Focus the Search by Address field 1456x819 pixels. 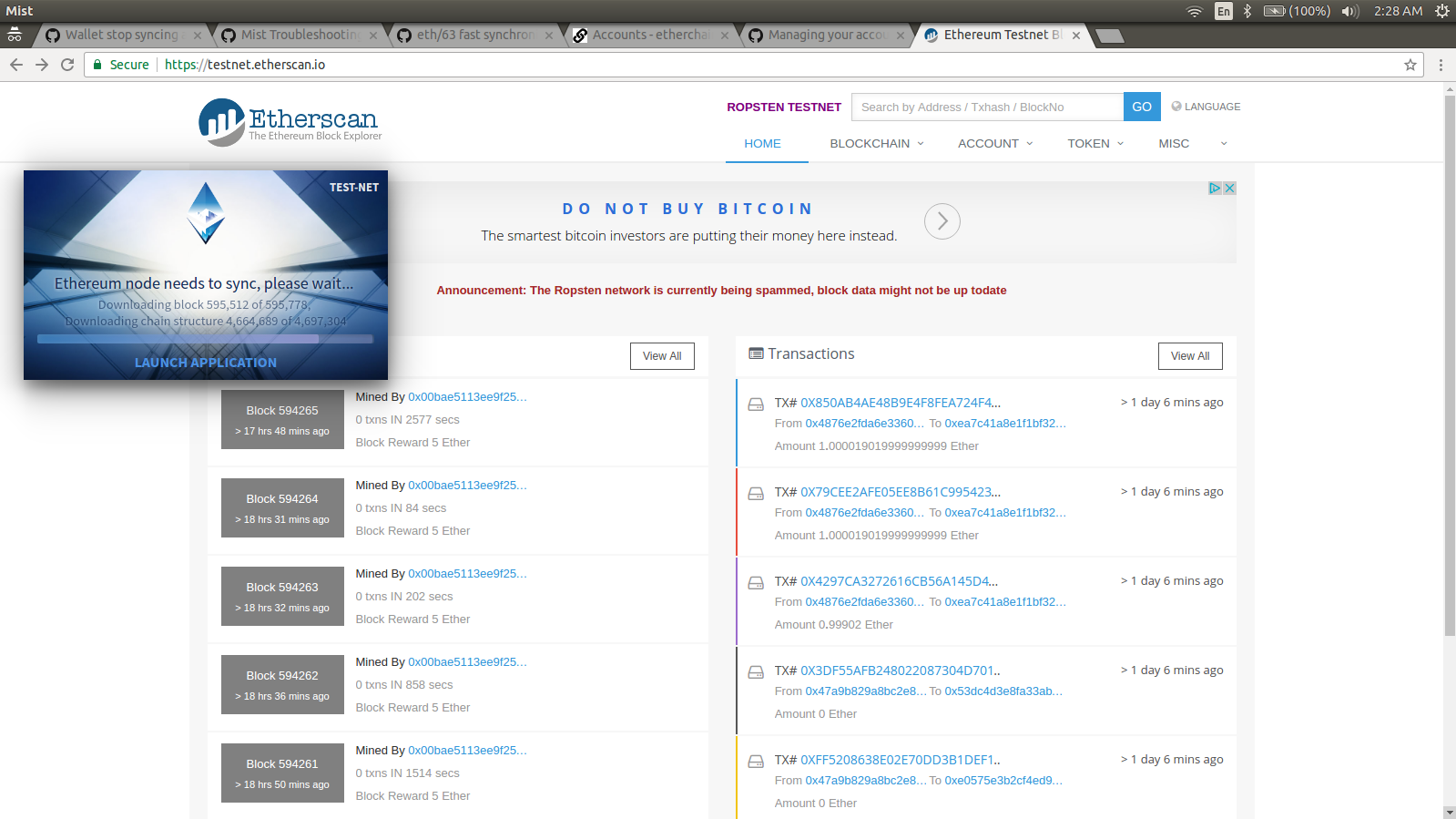(987, 107)
